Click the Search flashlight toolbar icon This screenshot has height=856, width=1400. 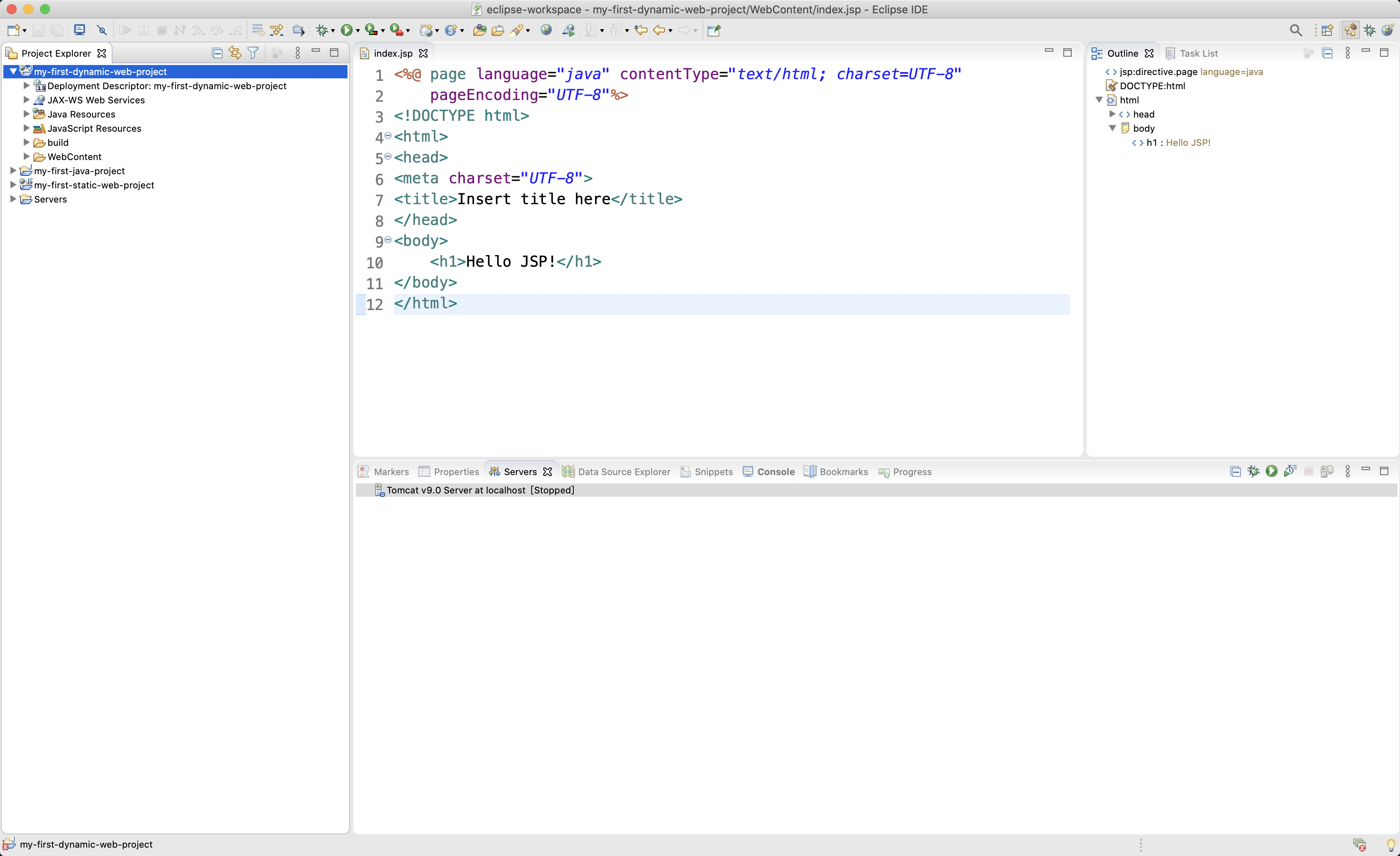click(517, 30)
